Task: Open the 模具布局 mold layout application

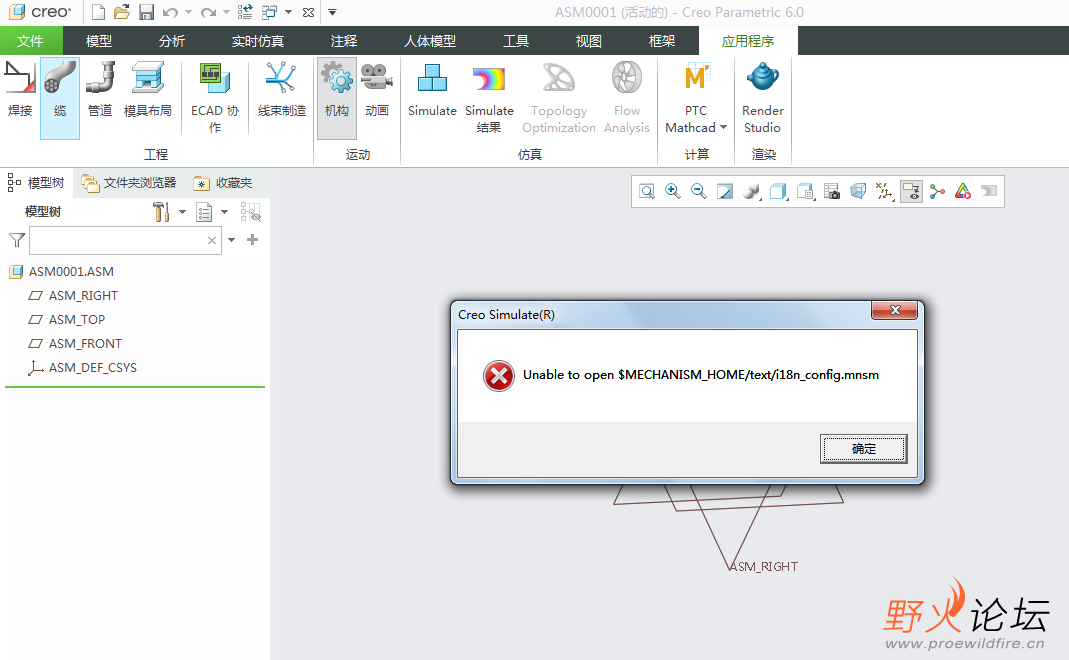Action: click(147, 89)
